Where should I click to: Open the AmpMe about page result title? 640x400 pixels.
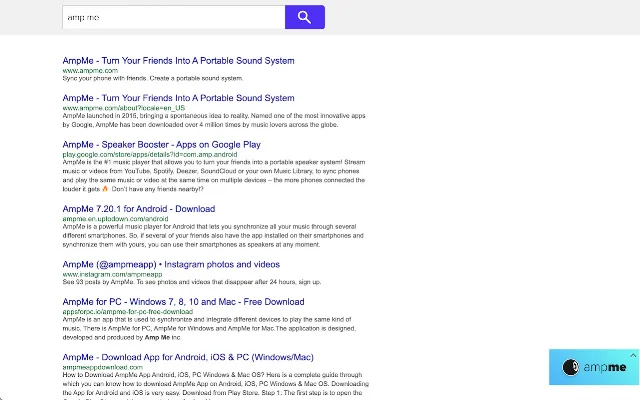pos(178,98)
